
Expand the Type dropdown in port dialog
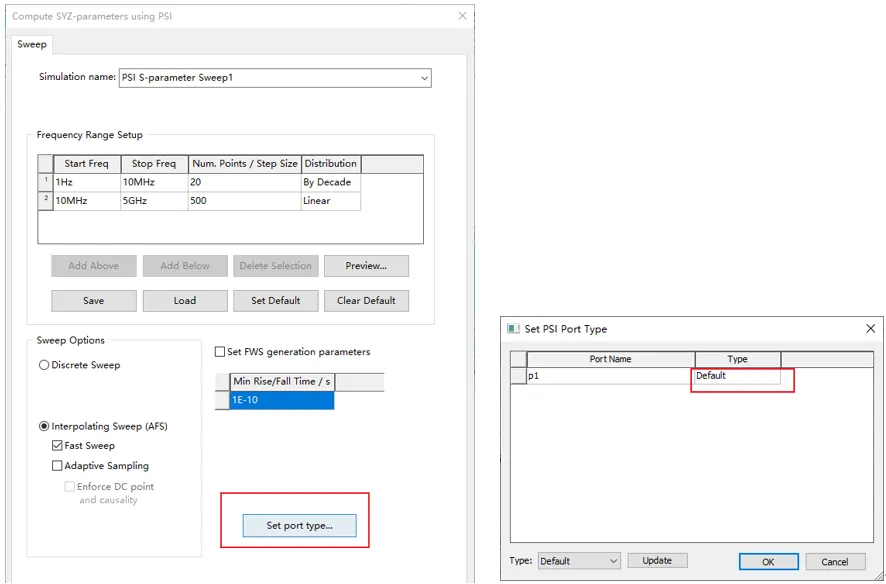pos(614,561)
